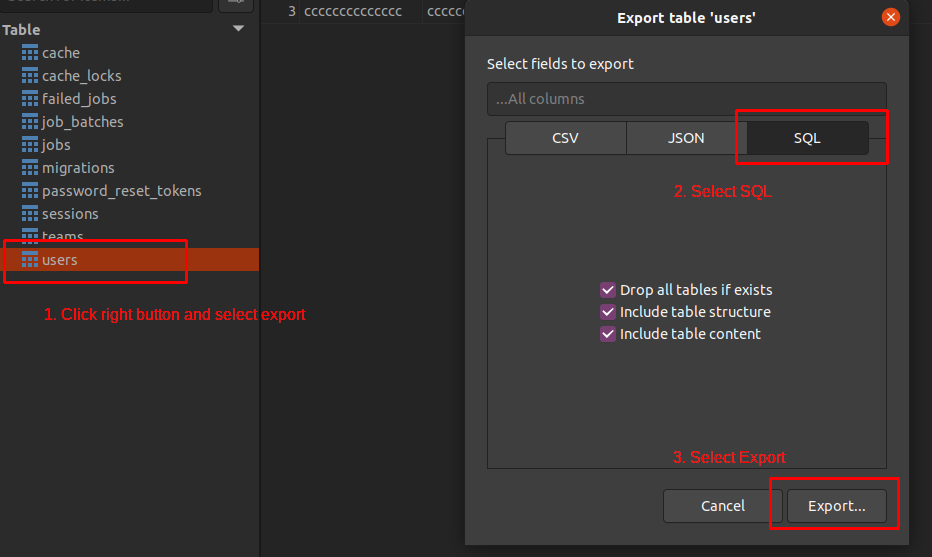This screenshot has height=557, width=932.
Task: Click the migrations table icon
Action: (30, 168)
